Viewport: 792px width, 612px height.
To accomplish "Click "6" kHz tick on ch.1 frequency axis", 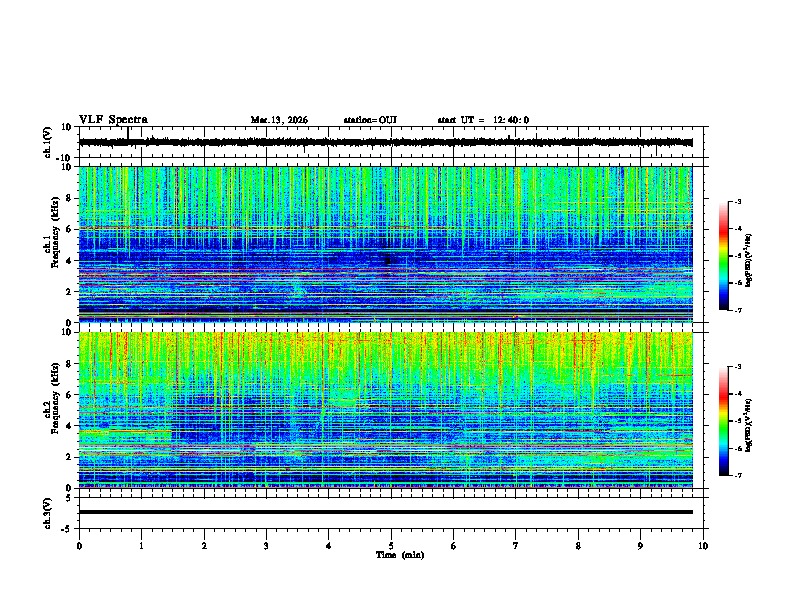I will 70,229.
